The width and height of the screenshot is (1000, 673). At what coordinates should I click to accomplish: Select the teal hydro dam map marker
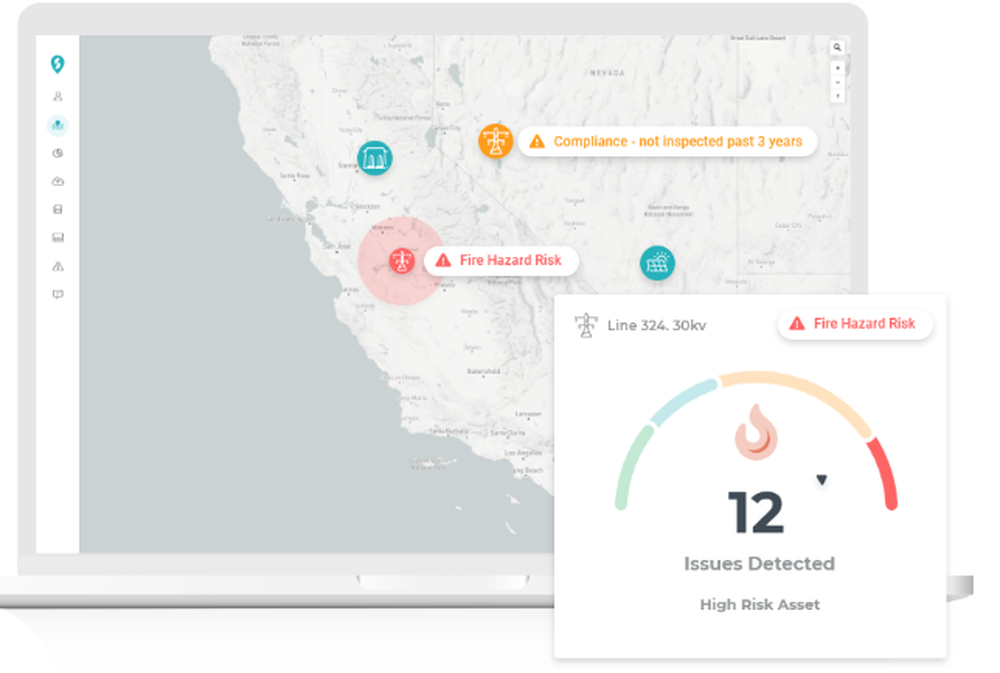pos(374,158)
